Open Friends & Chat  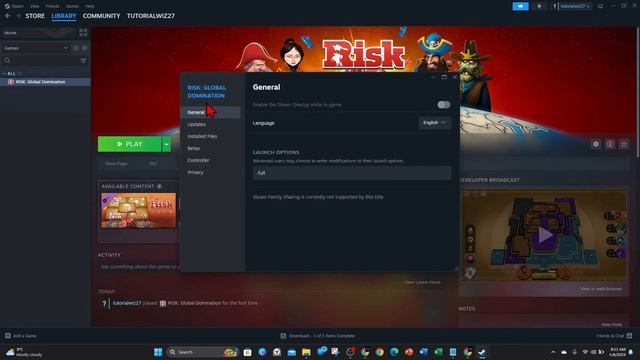pyautogui.click(x=614, y=336)
